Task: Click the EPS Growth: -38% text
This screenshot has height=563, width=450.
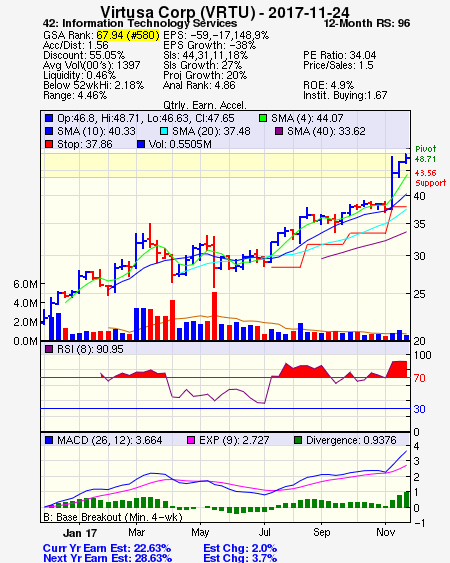Action: click(209, 45)
